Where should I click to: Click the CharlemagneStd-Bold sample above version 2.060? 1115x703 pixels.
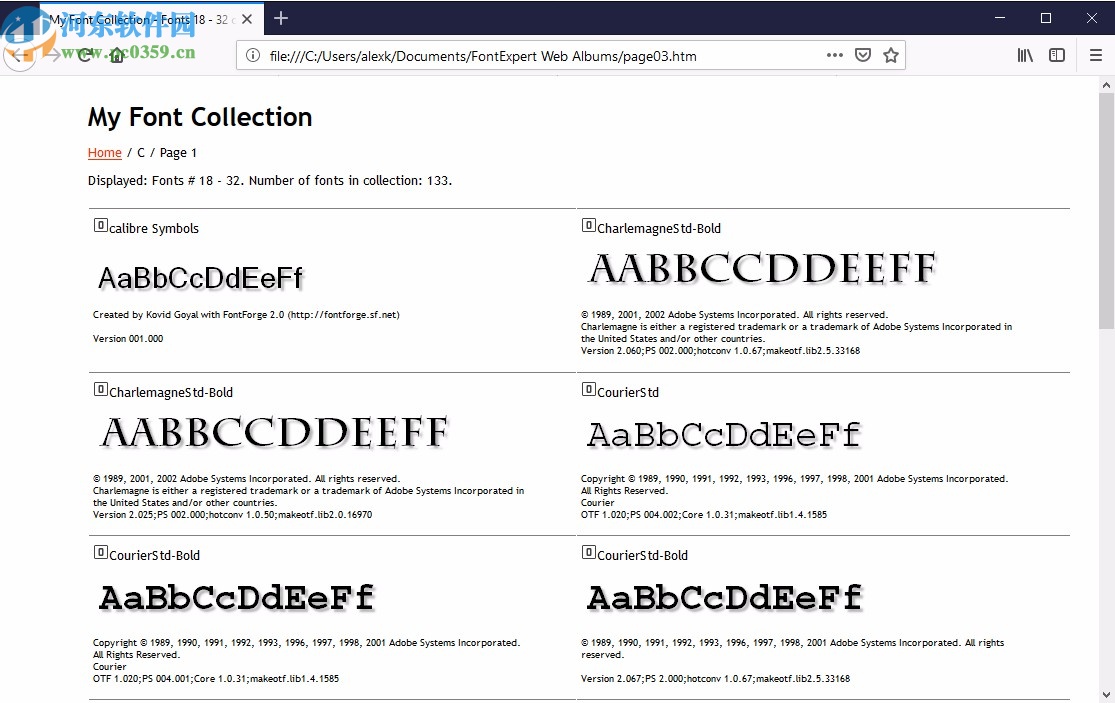763,269
